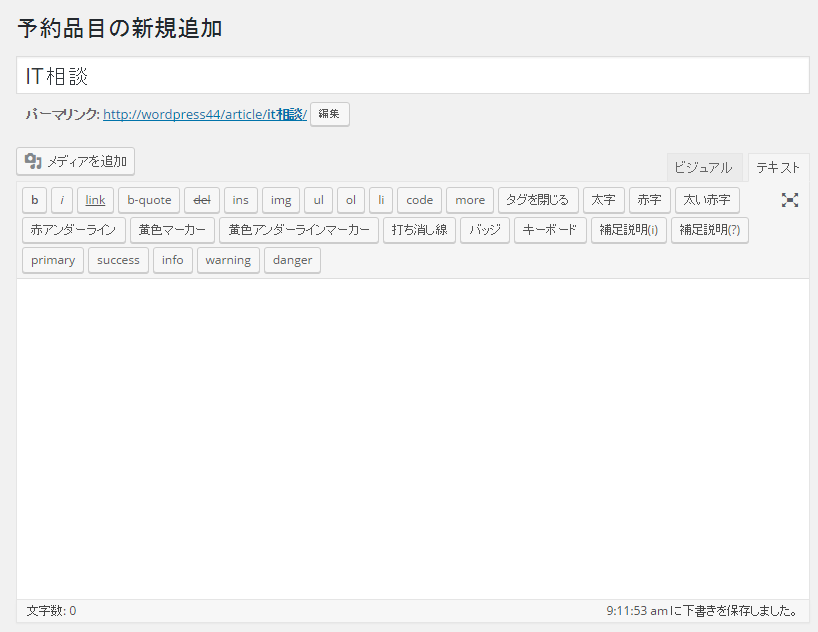Open the permalink URL for IT相談

[204, 114]
